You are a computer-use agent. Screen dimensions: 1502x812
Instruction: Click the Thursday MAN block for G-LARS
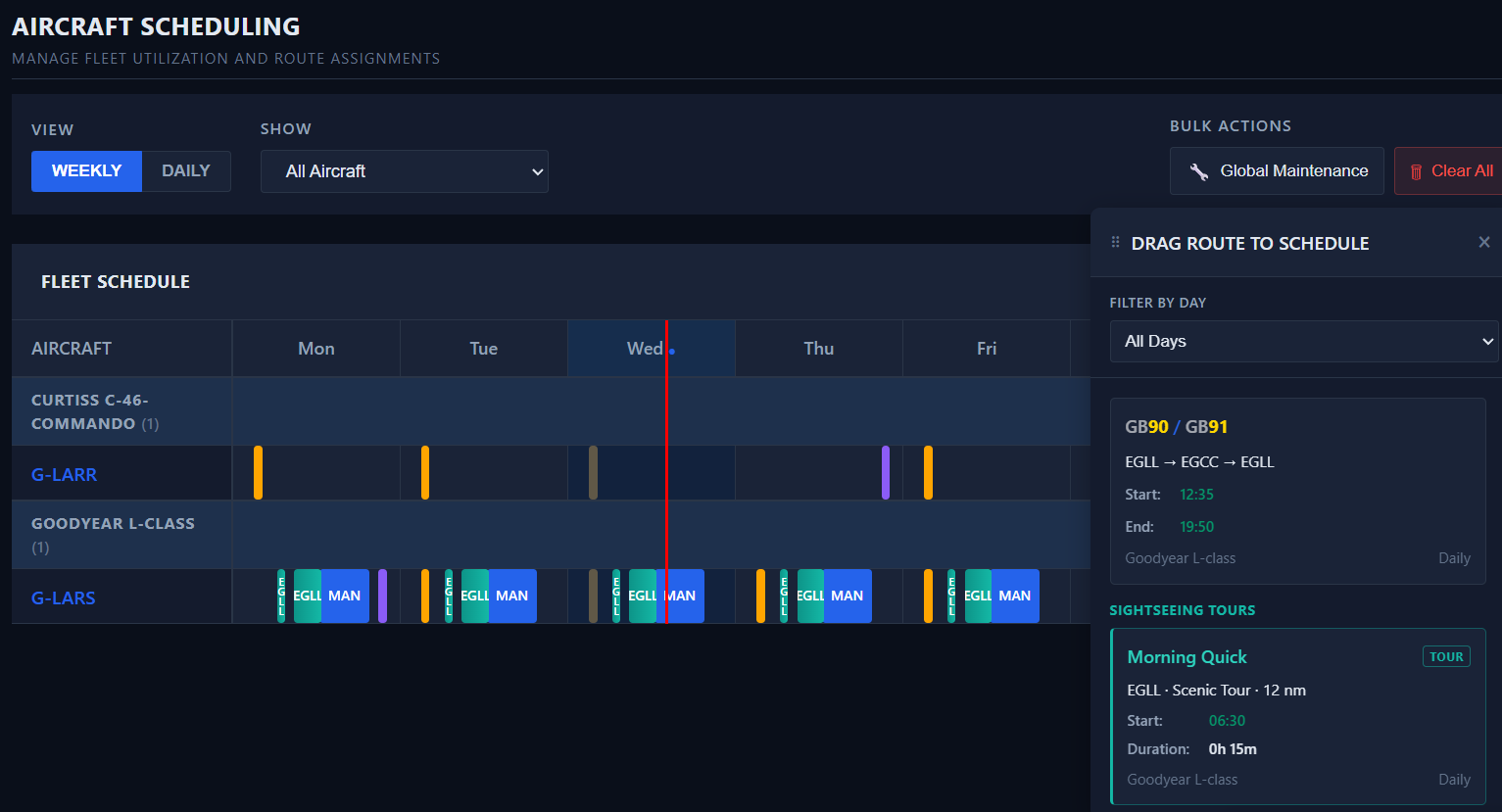click(x=848, y=596)
